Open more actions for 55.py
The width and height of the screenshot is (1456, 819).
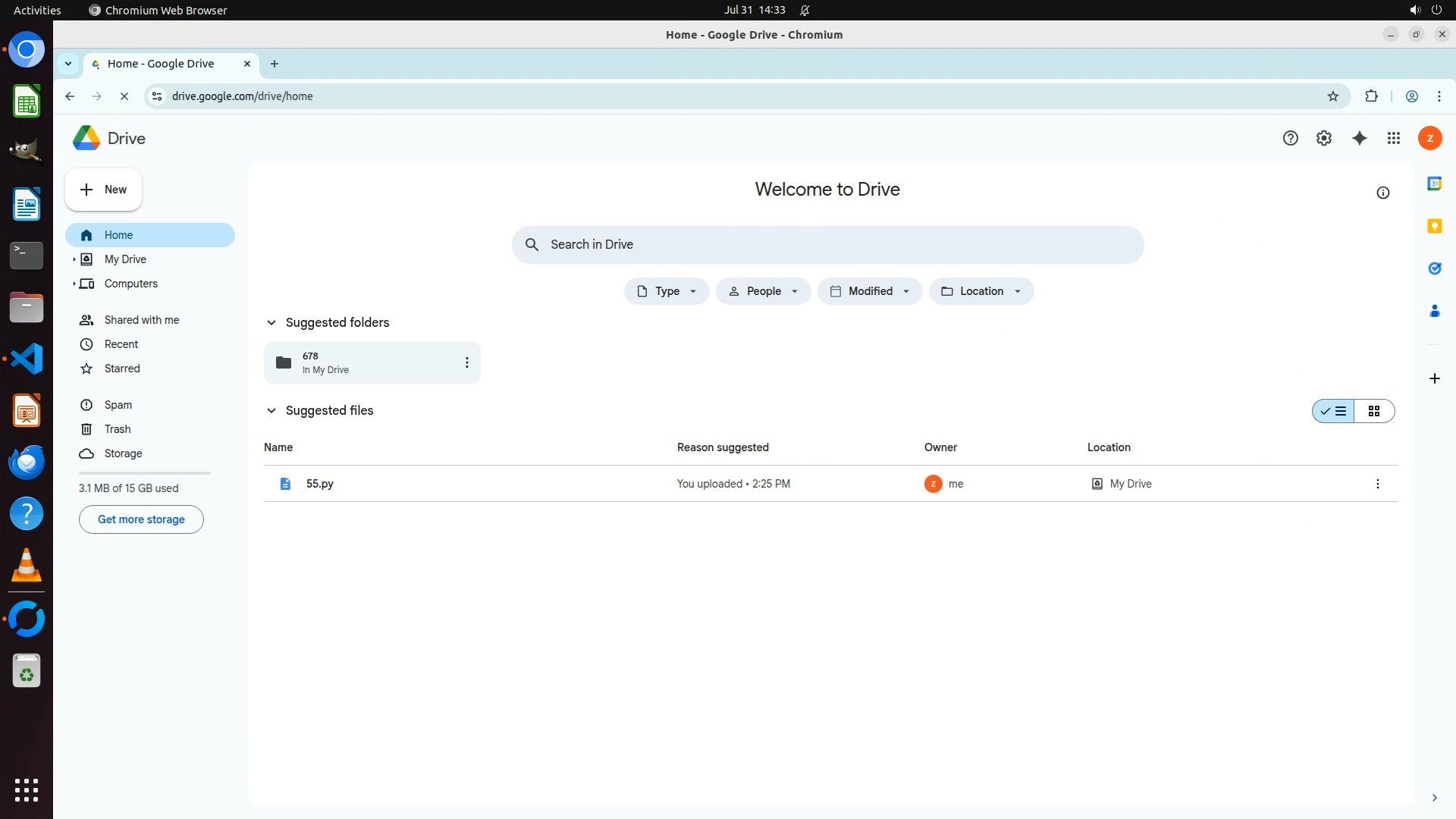click(1377, 484)
